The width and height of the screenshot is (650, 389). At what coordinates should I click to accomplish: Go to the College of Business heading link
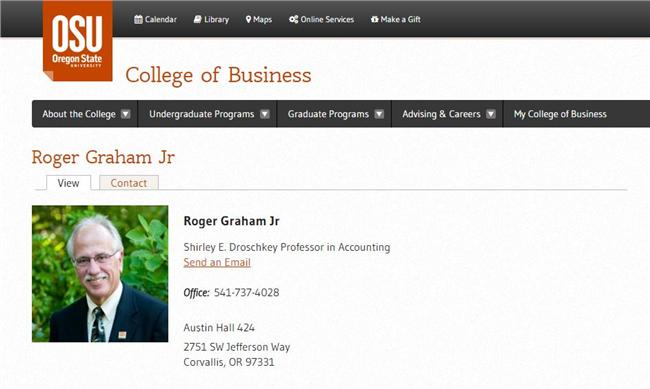coord(218,75)
